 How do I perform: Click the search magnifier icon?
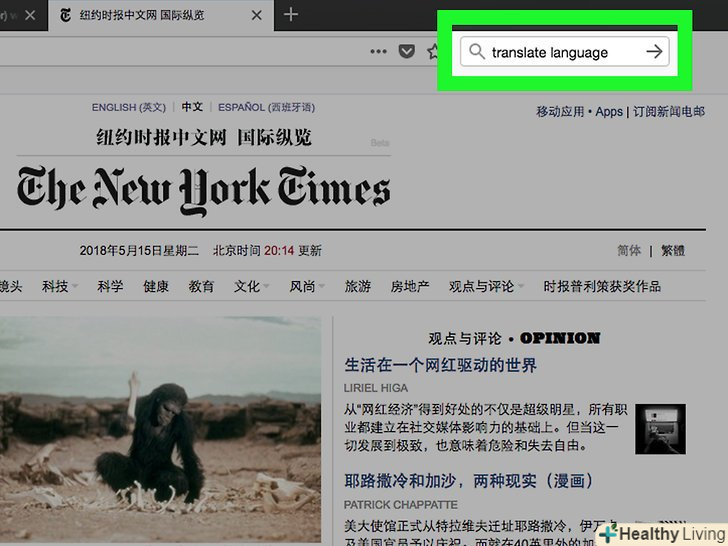click(x=477, y=51)
